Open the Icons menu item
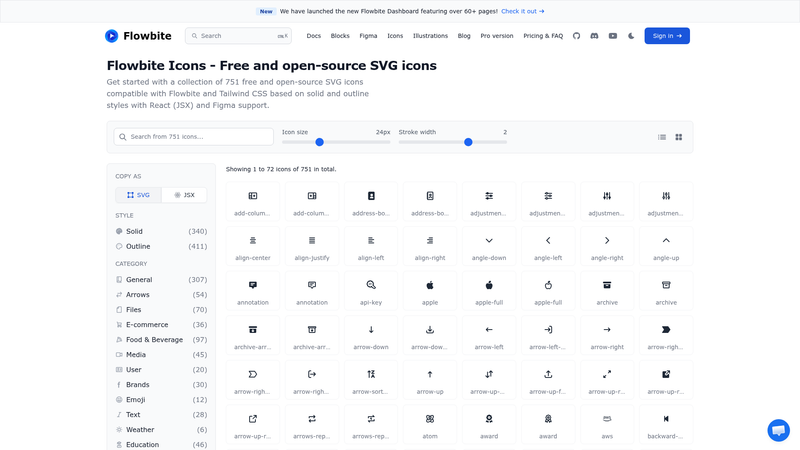This screenshot has height=450, width=800. pos(395,36)
